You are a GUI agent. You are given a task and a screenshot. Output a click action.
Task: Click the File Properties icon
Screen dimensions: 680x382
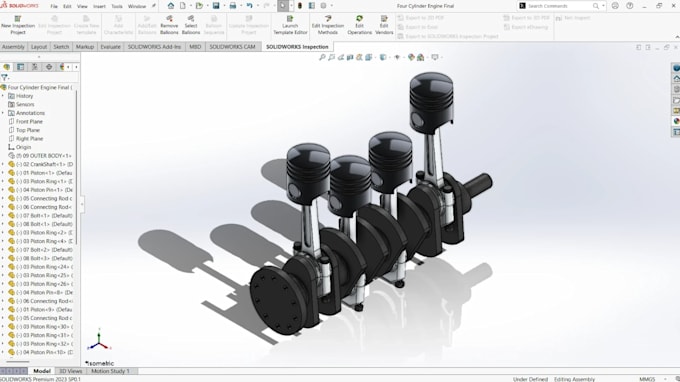(x=312, y=6)
